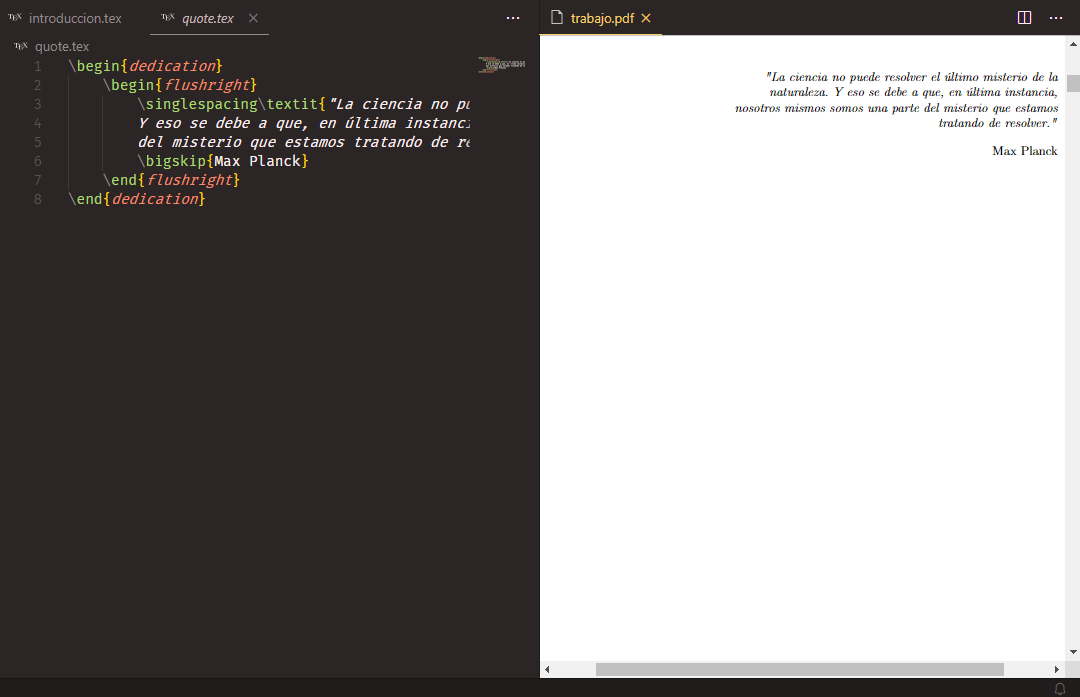Click the TEX file icon on the quote.tex tab
Viewport: 1080px width, 697px height.
pos(166,16)
